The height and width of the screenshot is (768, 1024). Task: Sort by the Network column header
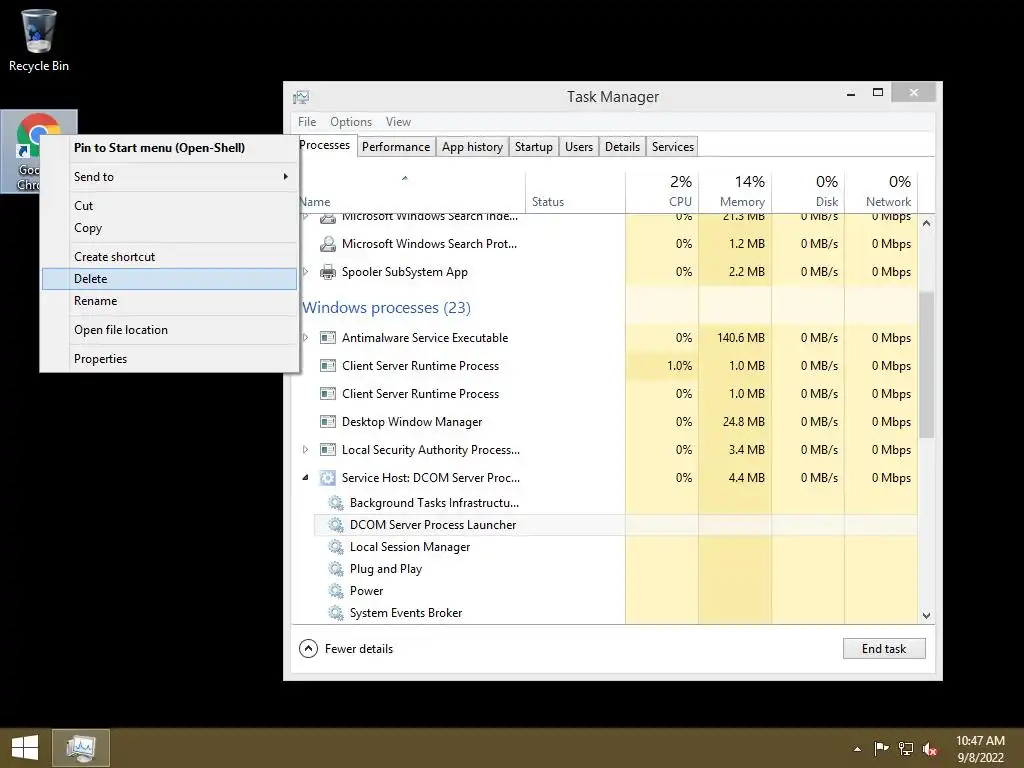tap(881, 191)
